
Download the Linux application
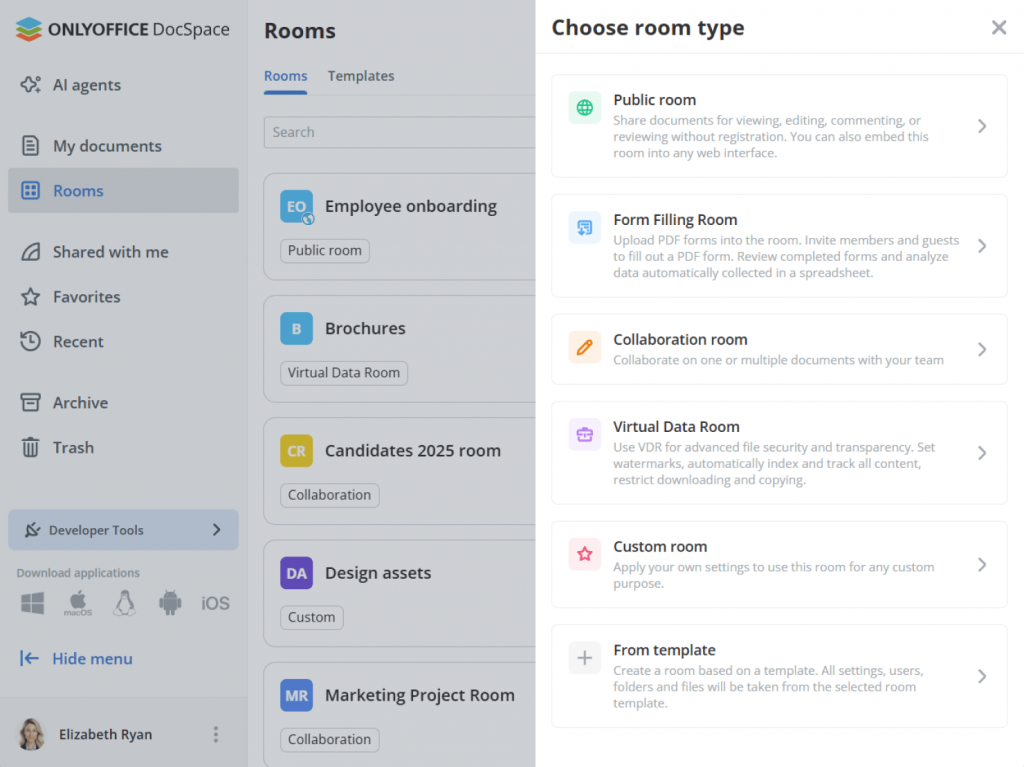point(124,603)
